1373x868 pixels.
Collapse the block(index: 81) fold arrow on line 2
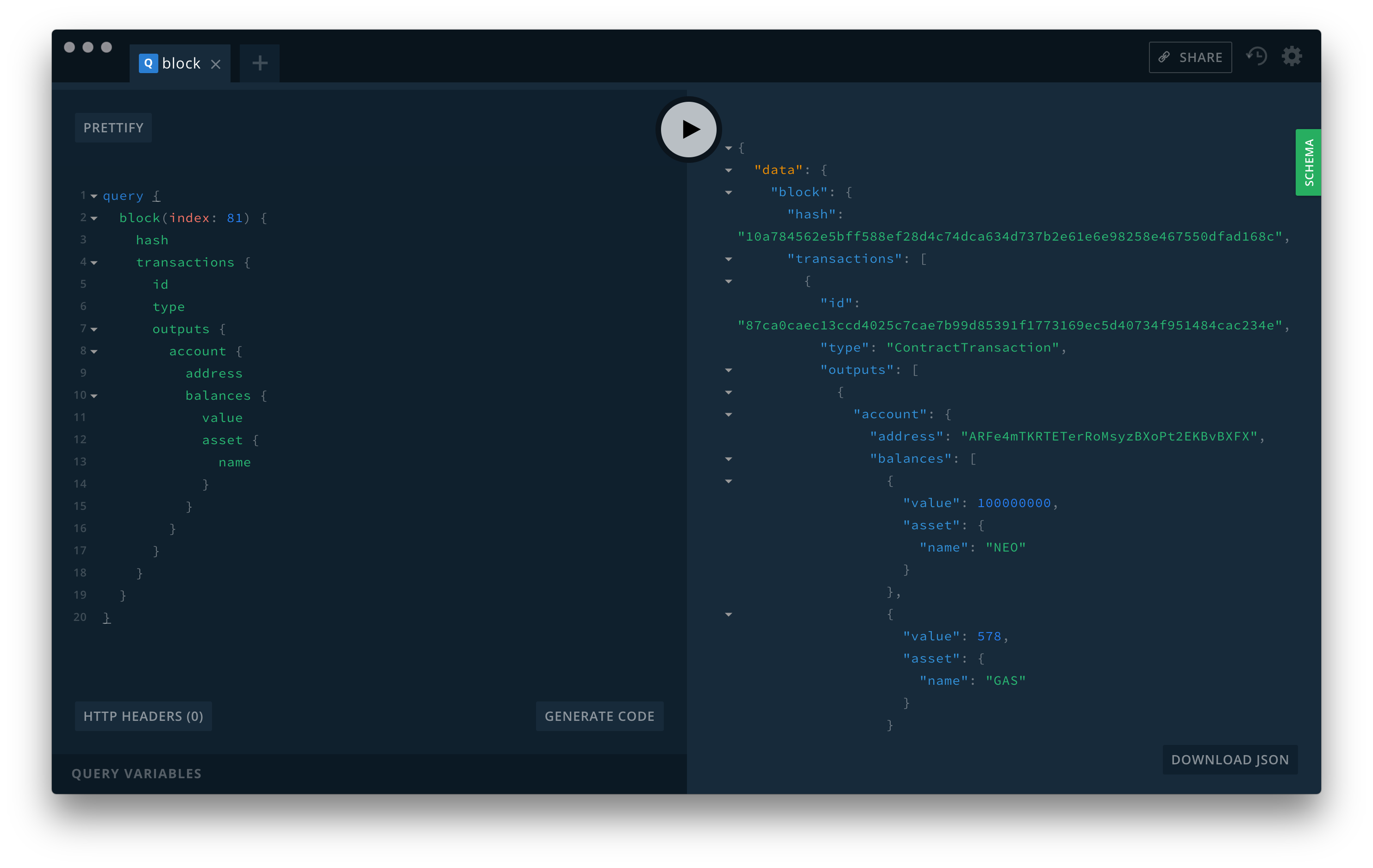pyautogui.click(x=94, y=218)
